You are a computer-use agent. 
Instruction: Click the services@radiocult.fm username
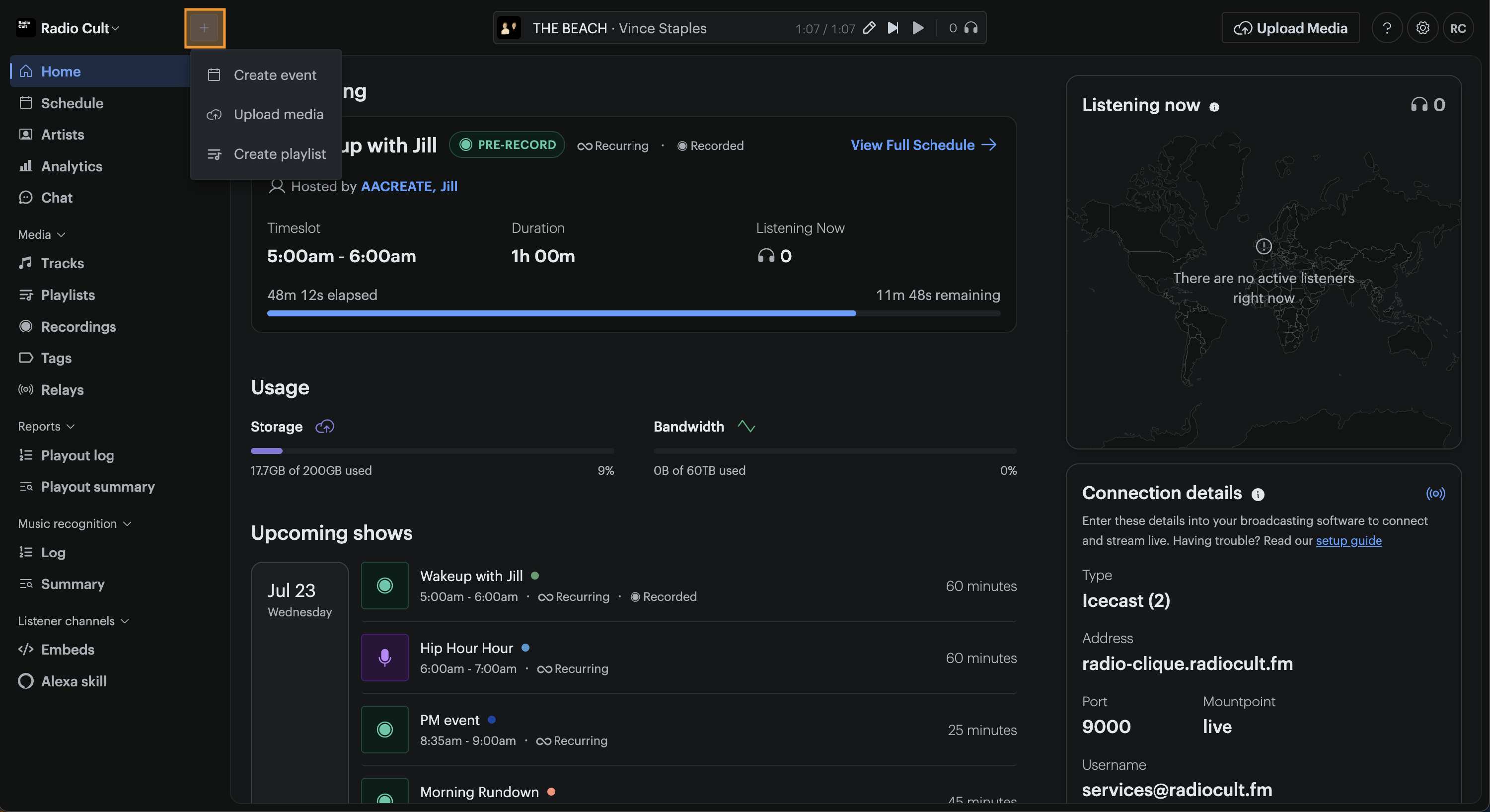pos(1177,790)
